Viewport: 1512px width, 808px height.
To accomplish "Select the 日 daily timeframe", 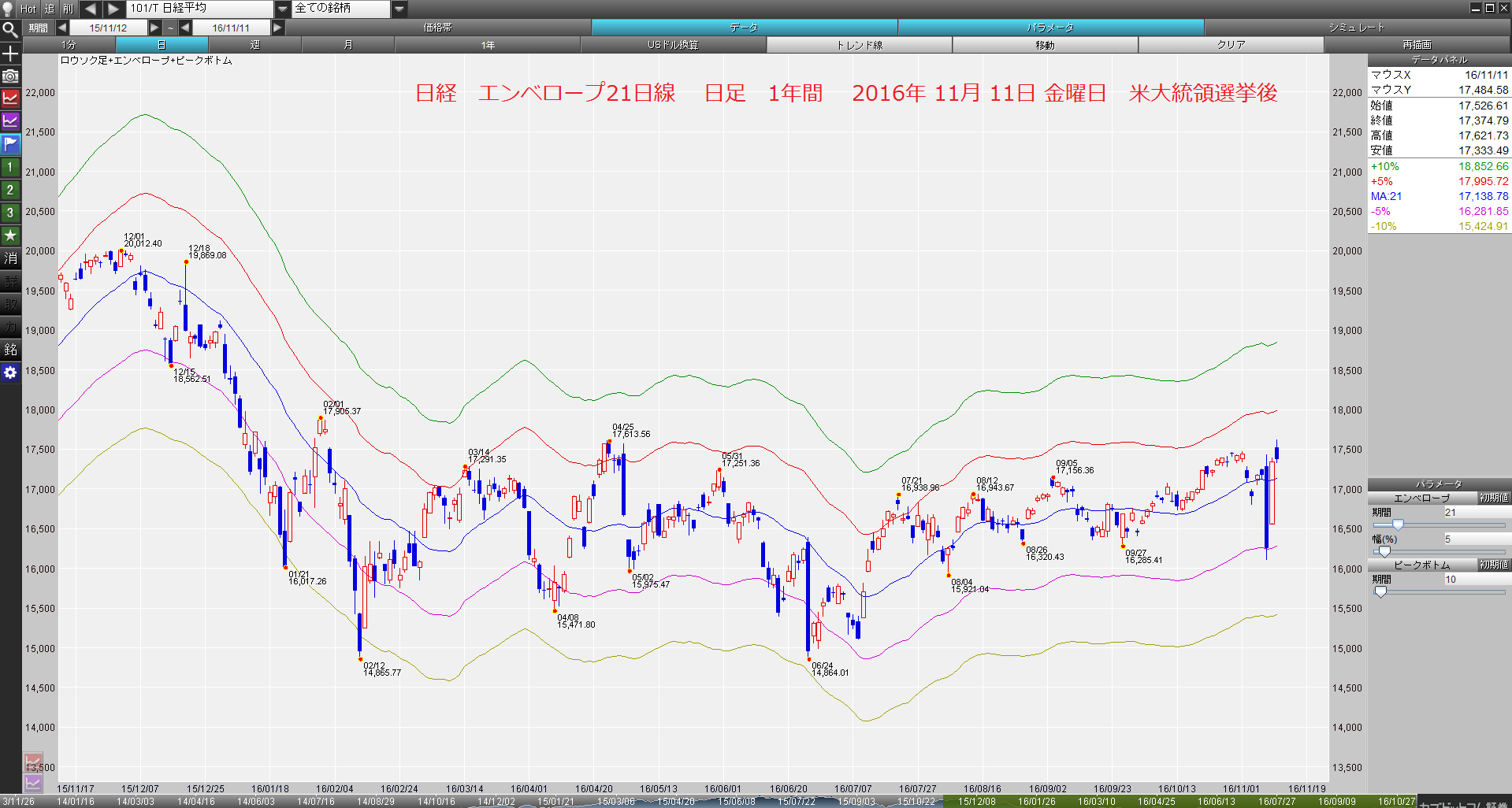I will coord(162,45).
